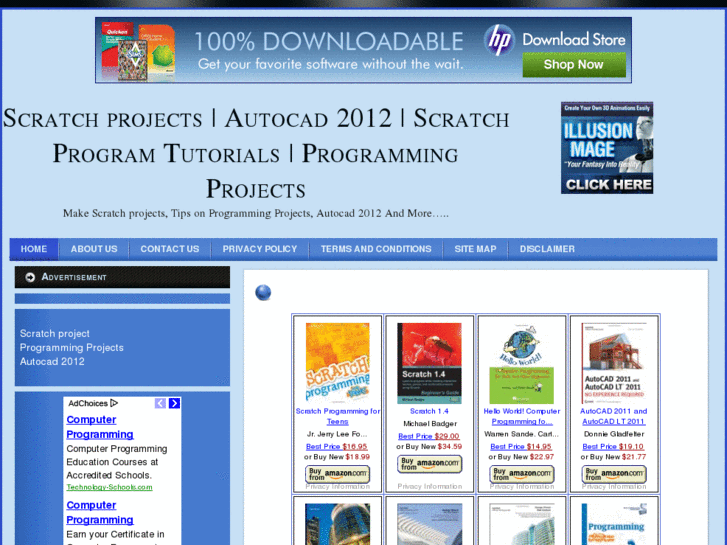
Task: Click Best Price $16.95 link
Action: (337, 446)
